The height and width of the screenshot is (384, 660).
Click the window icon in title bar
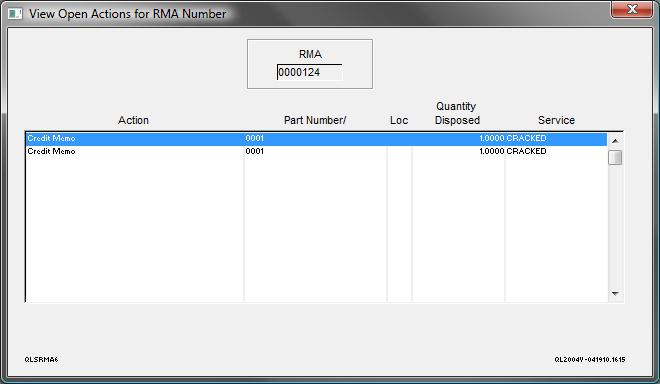point(15,13)
